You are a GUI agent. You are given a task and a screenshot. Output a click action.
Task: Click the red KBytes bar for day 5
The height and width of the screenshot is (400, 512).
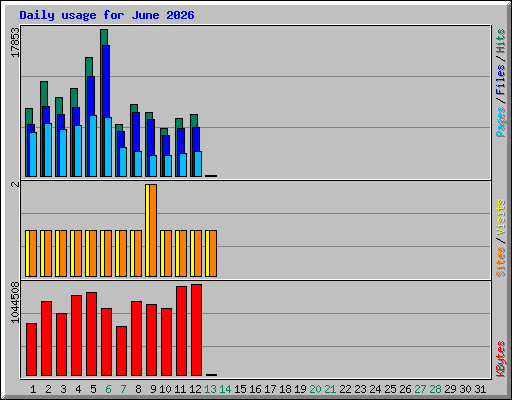(91, 334)
